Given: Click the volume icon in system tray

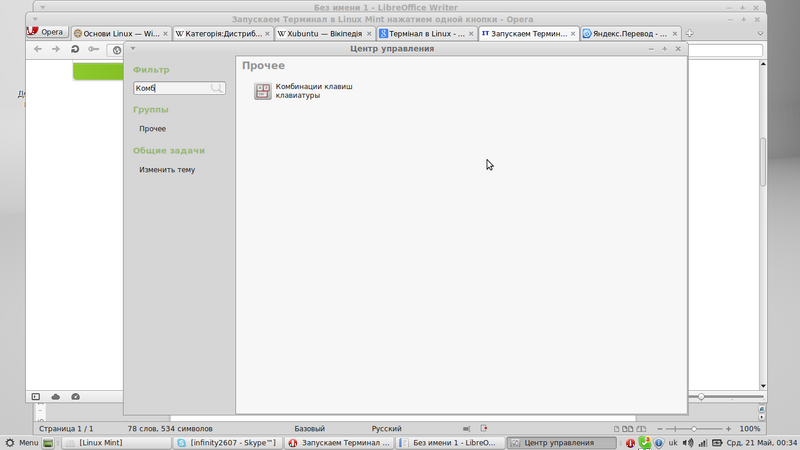Looking at the screenshot, I should (x=687, y=442).
